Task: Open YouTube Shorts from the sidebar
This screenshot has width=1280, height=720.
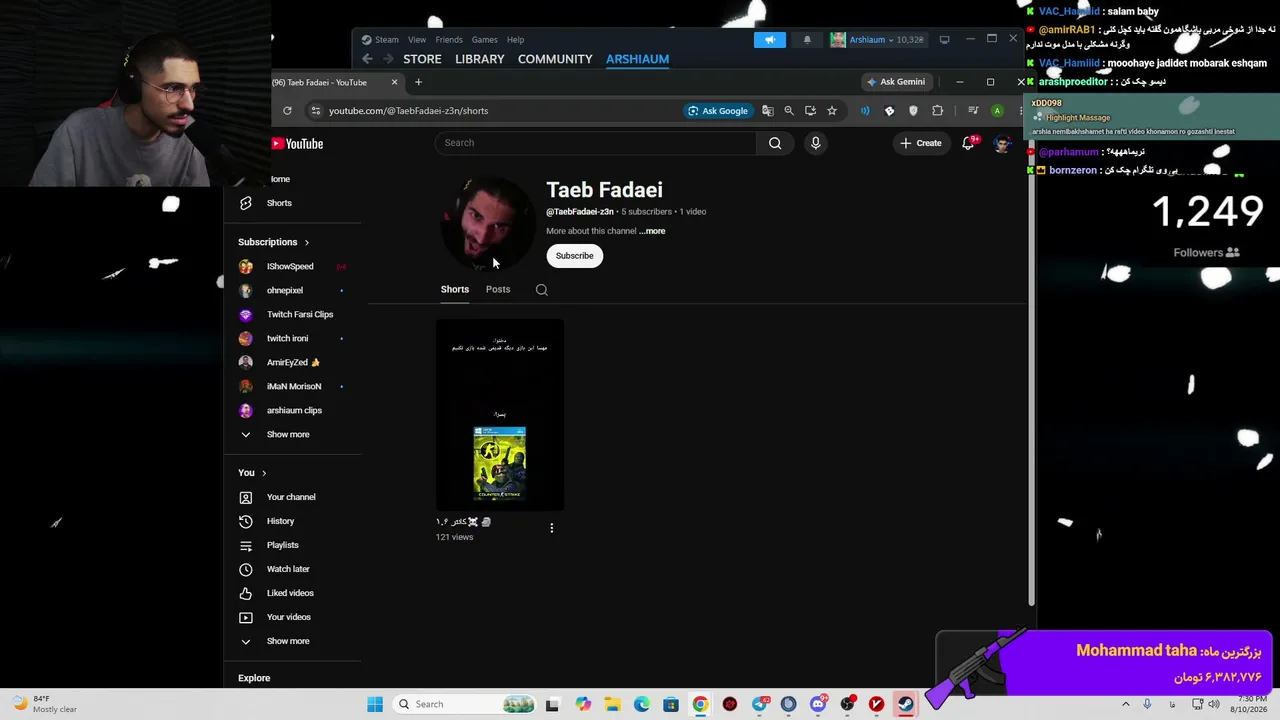Action: pyautogui.click(x=279, y=203)
